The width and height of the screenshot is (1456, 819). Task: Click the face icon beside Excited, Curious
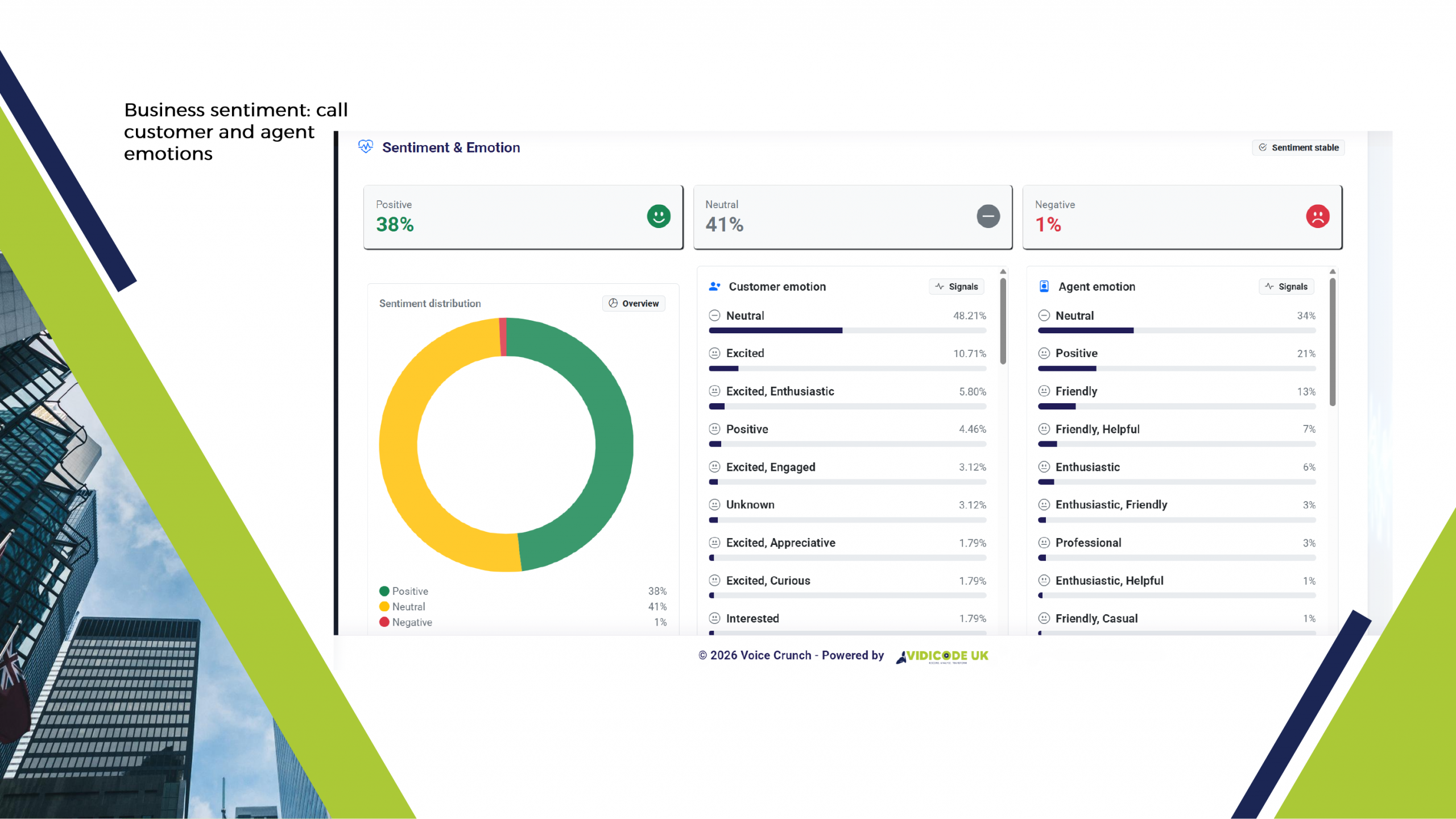pyautogui.click(x=714, y=580)
